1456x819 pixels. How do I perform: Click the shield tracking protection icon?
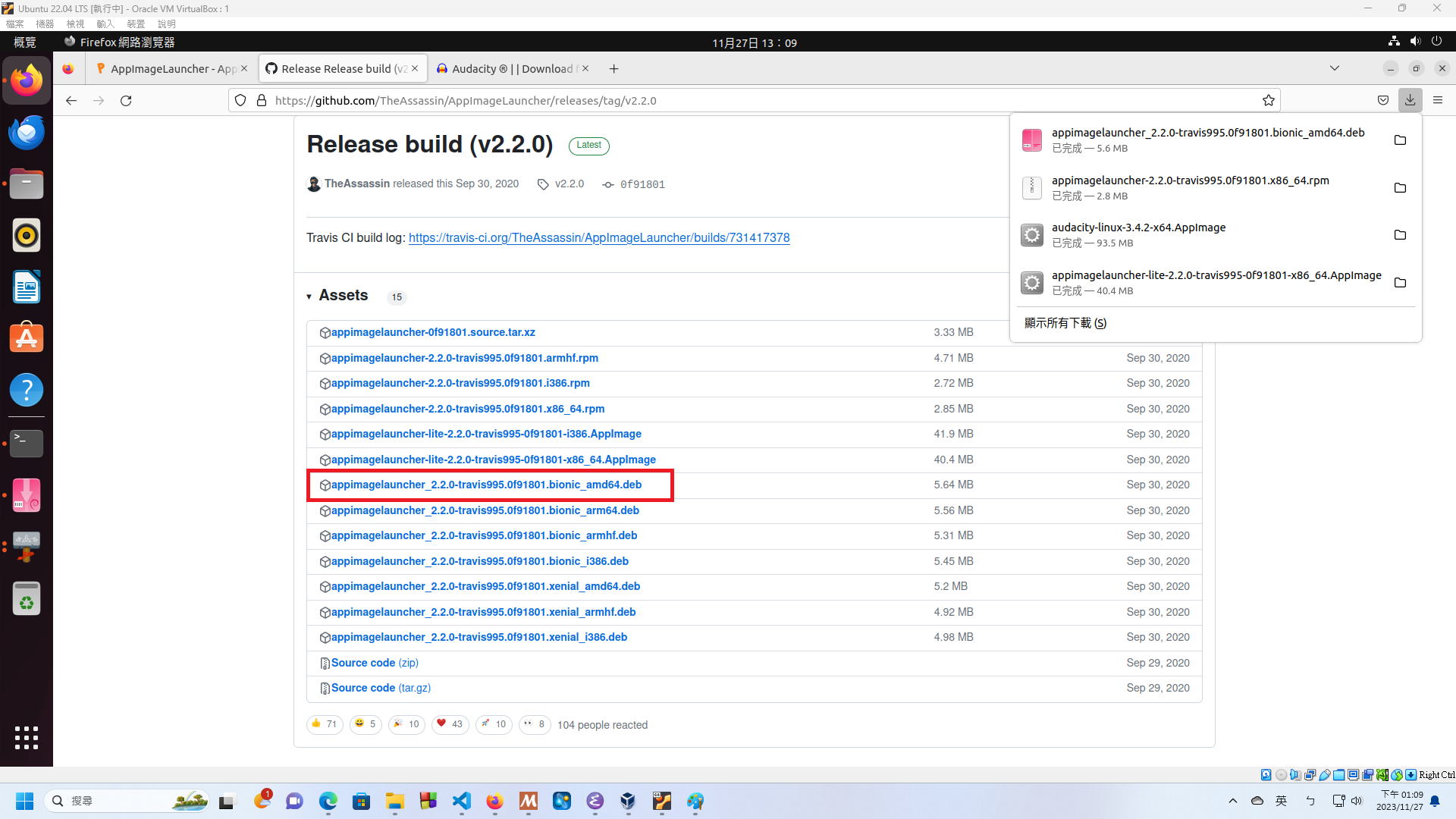(x=240, y=100)
